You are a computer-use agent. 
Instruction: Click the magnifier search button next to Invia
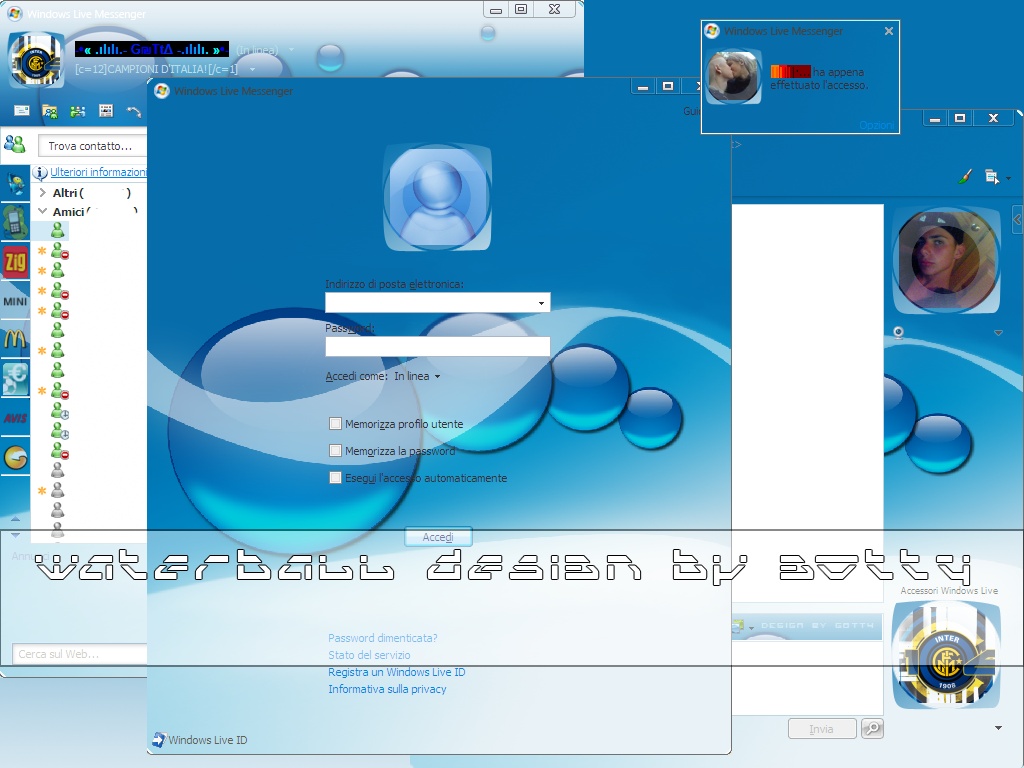(872, 728)
